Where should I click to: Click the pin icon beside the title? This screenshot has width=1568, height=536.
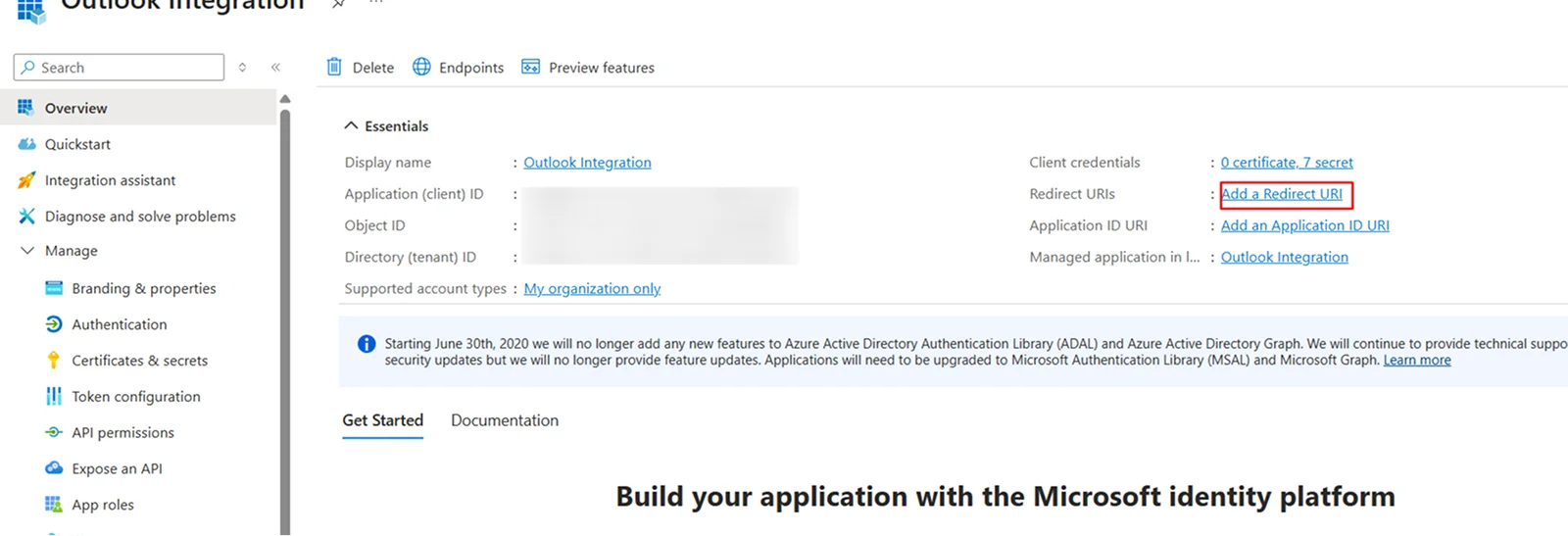pyautogui.click(x=338, y=4)
